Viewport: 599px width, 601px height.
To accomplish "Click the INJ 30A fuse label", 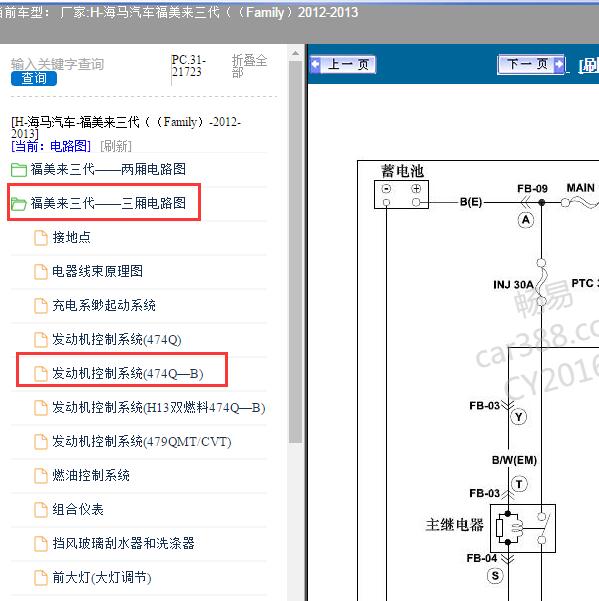I will pyautogui.click(x=513, y=285).
